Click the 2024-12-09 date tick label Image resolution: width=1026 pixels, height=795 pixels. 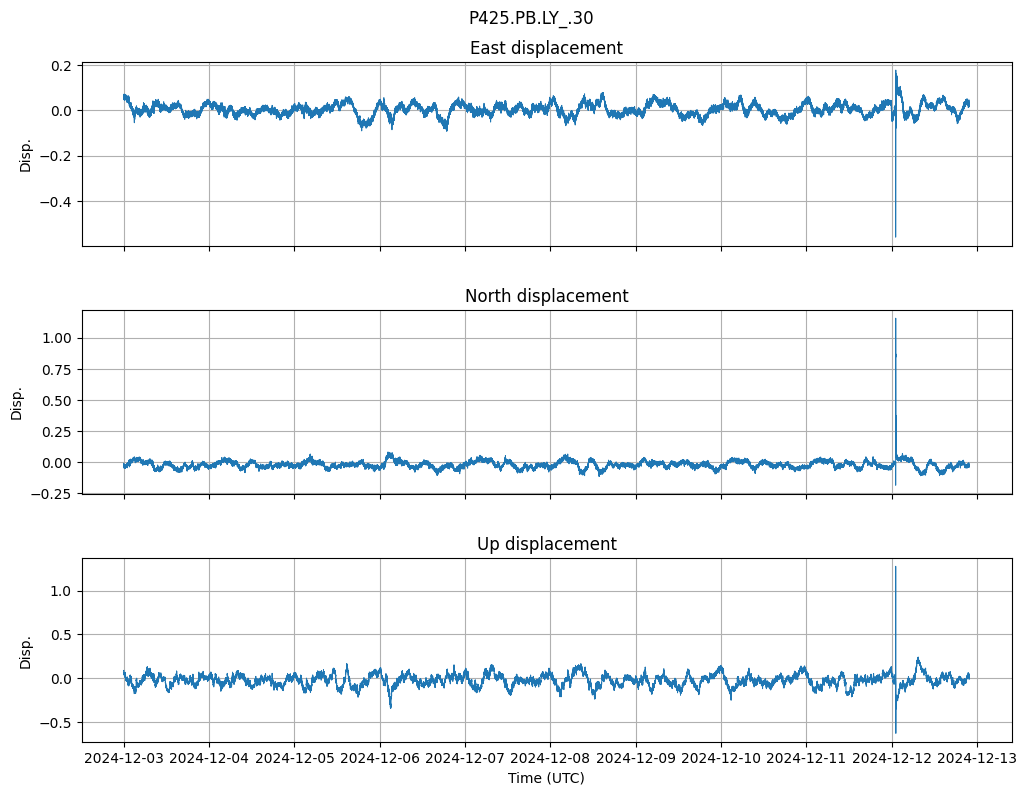click(636, 758)
